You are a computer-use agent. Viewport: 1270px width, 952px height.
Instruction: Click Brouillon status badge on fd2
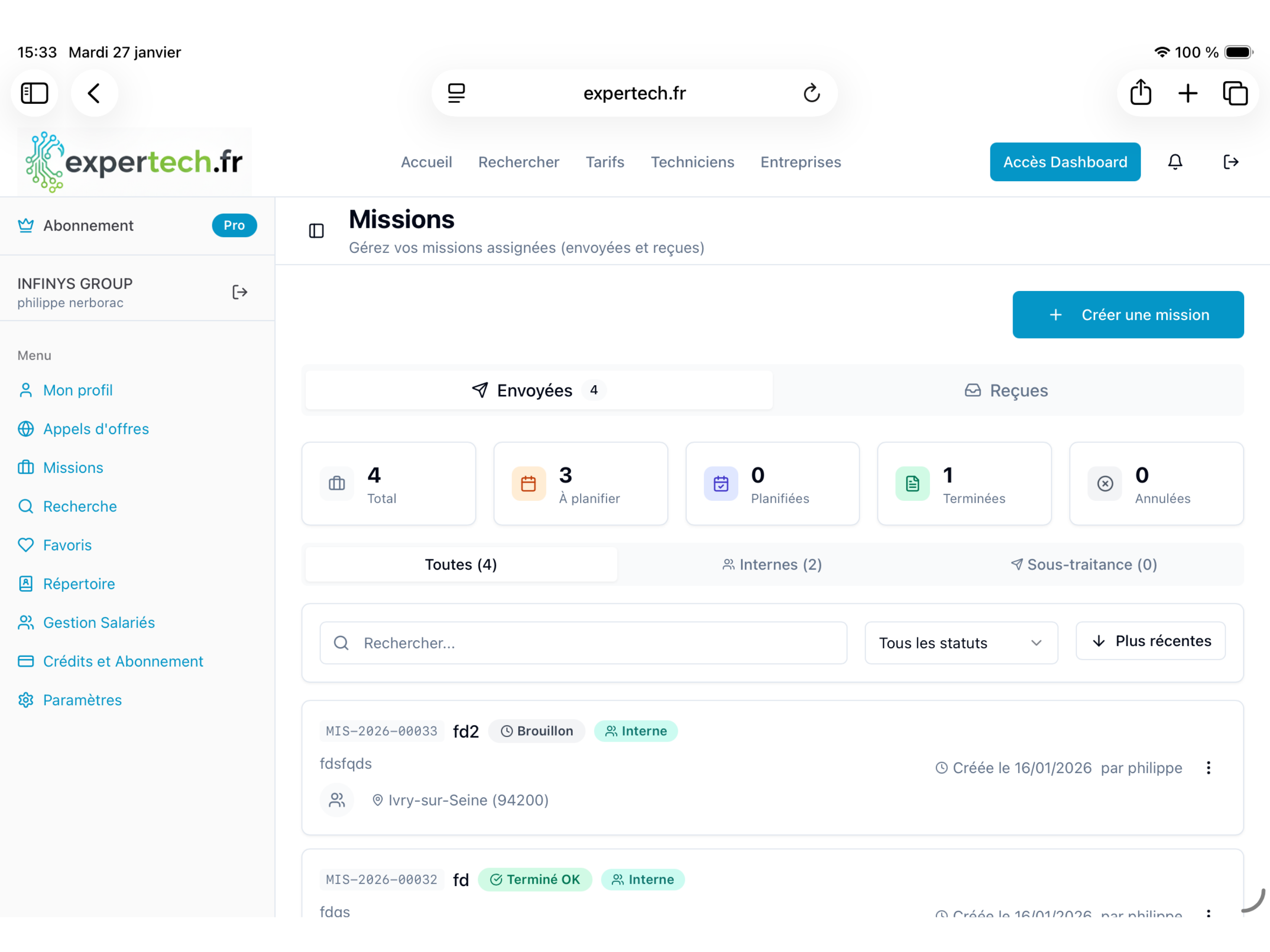pyautogui.click(x=537, y=731)
